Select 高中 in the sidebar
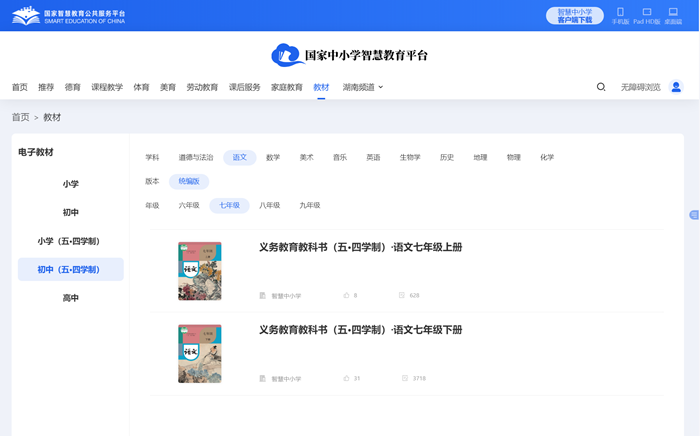This screenshot has height=436, width=700. pyautogui.click(x=71, y=298)
